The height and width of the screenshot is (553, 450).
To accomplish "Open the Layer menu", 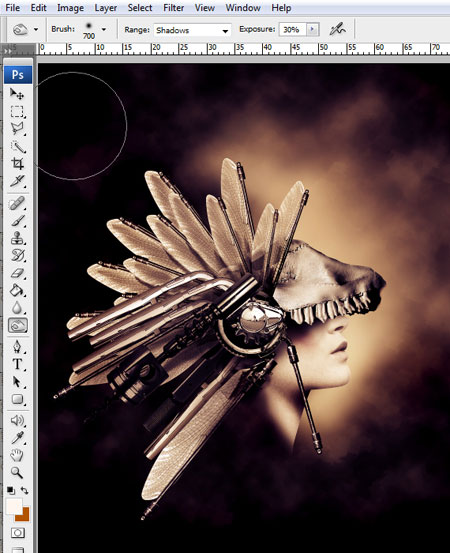I will 105,7.
